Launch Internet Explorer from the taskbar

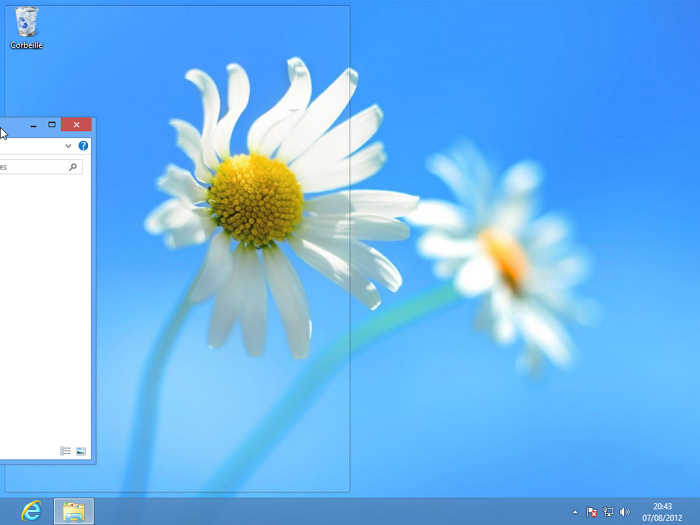click(31, 511)
